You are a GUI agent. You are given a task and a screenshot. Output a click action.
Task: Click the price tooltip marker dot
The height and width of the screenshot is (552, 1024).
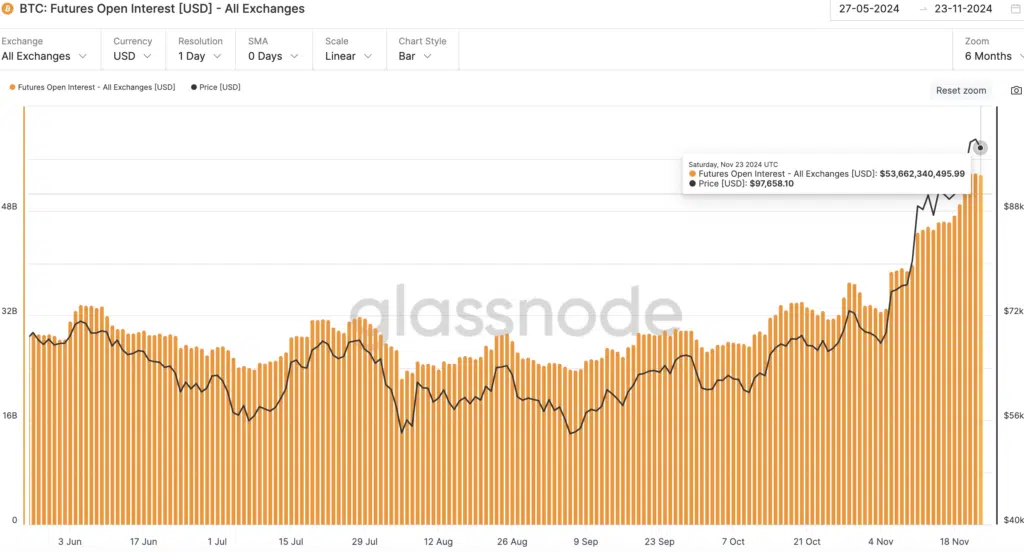(981, 148)
